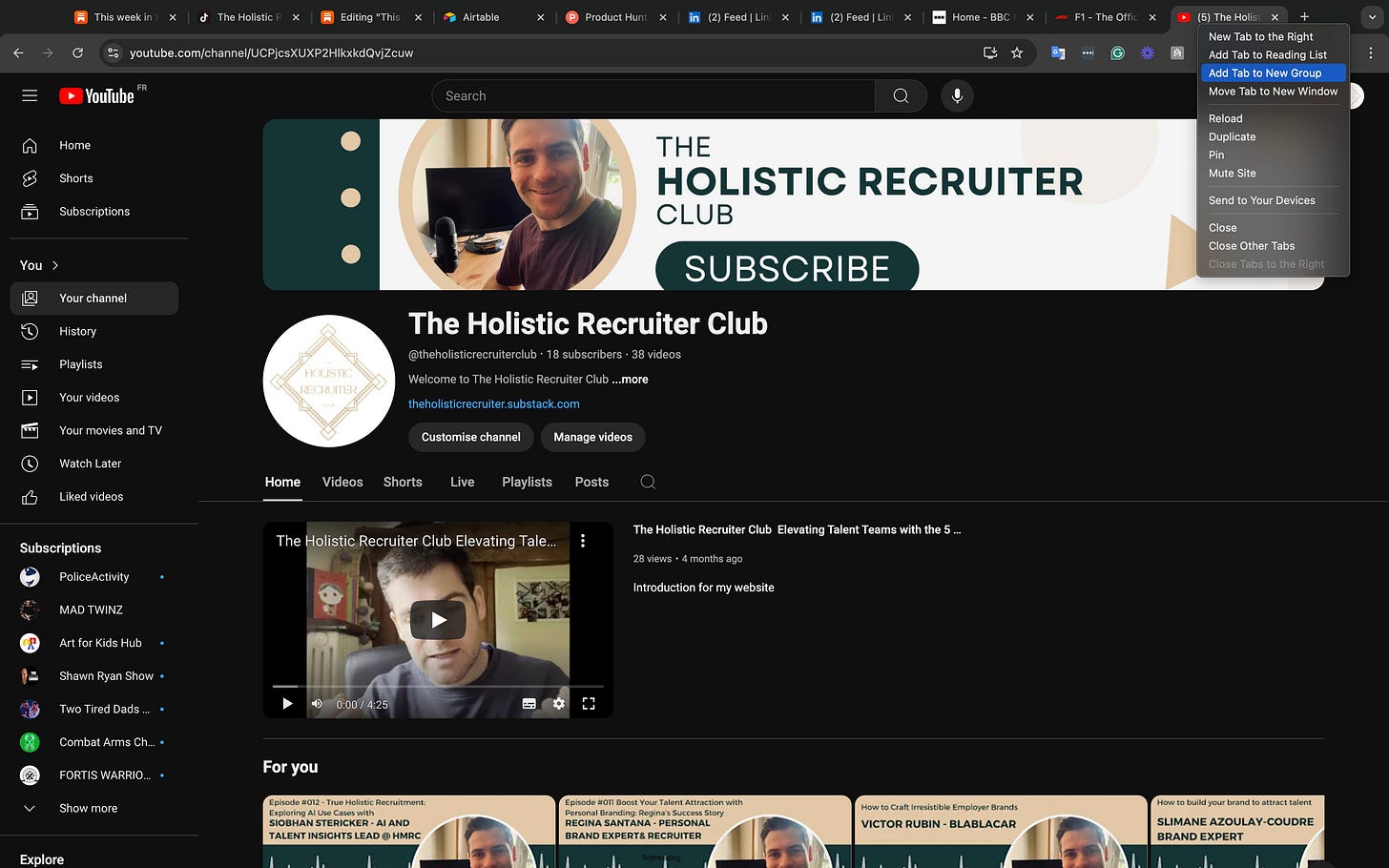Open new browser tab with plus
The image size is (1389, 868).
[x=1304, y=16]
